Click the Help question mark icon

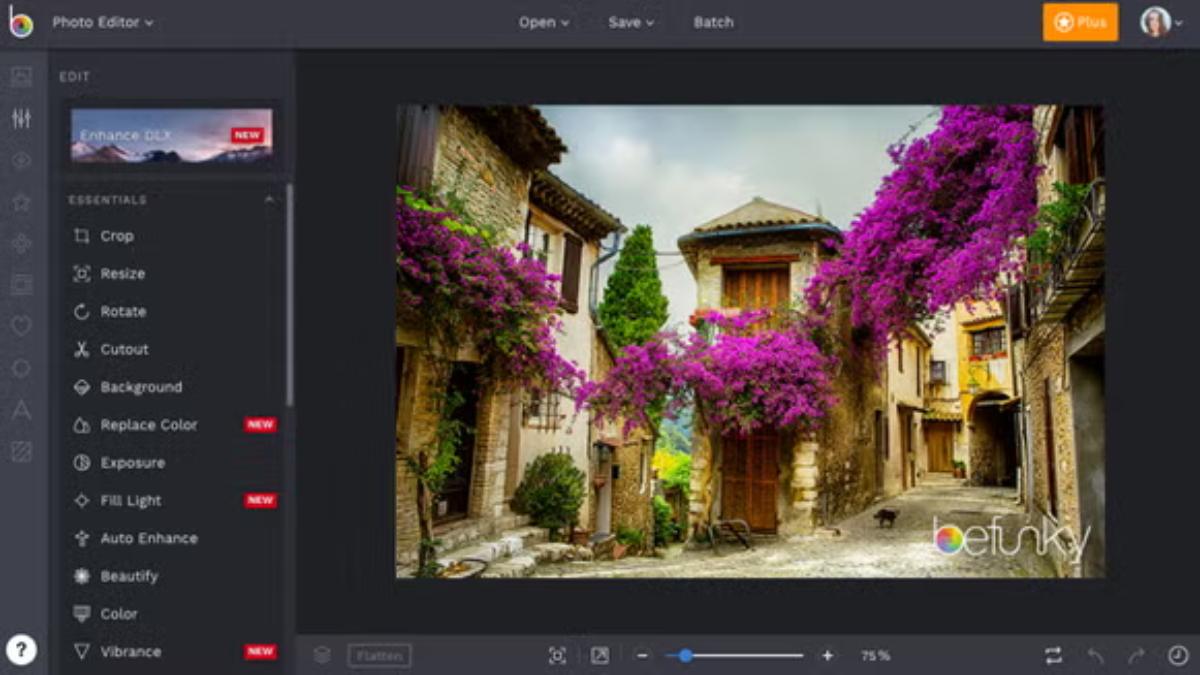coord(21,650)
